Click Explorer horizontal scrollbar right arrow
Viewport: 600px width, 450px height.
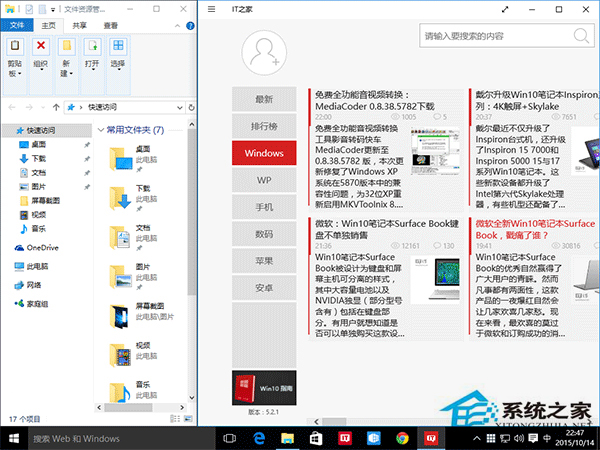pyautogui.click(x=182, y=408)
